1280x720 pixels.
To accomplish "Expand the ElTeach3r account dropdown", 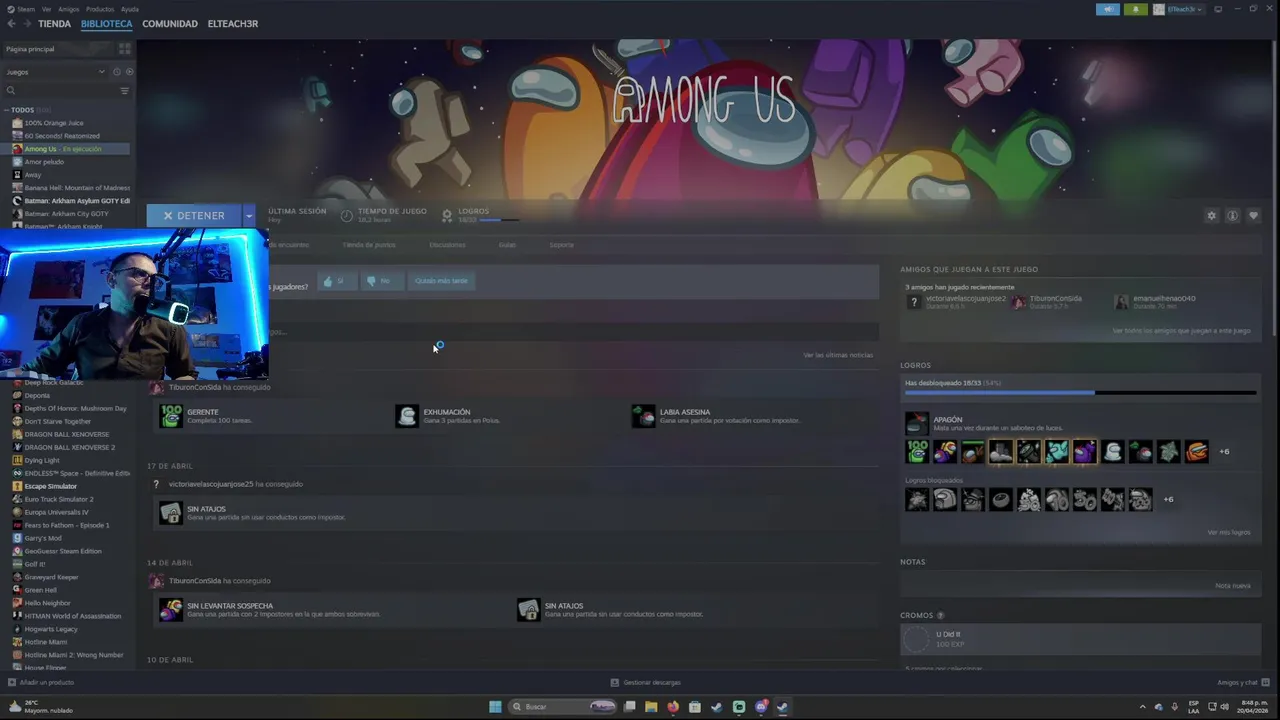I will pyautogui.click(x=1177, y=9).
